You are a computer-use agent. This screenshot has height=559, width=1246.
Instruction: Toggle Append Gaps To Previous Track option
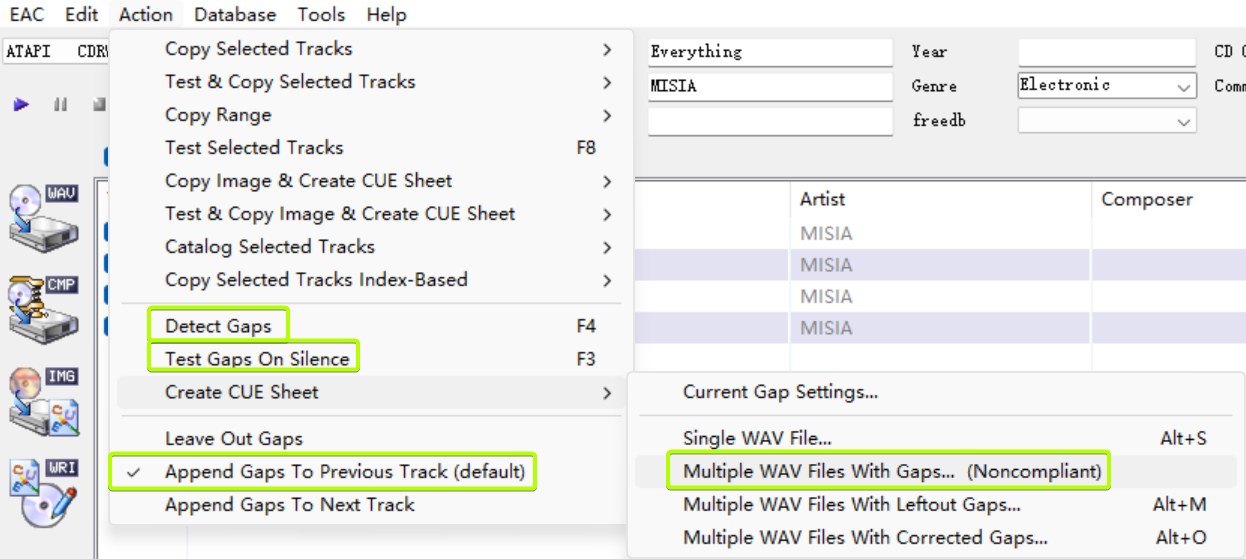coord(344,472)
